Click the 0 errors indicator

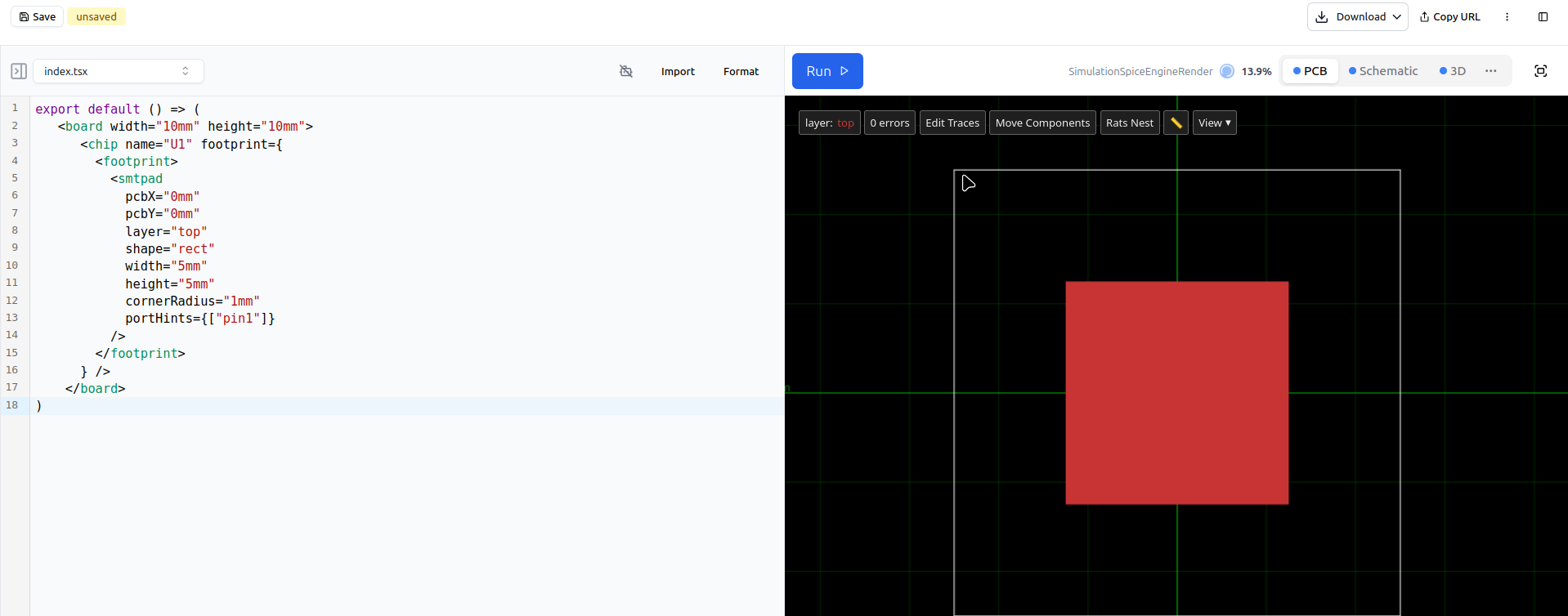point(889,123)
